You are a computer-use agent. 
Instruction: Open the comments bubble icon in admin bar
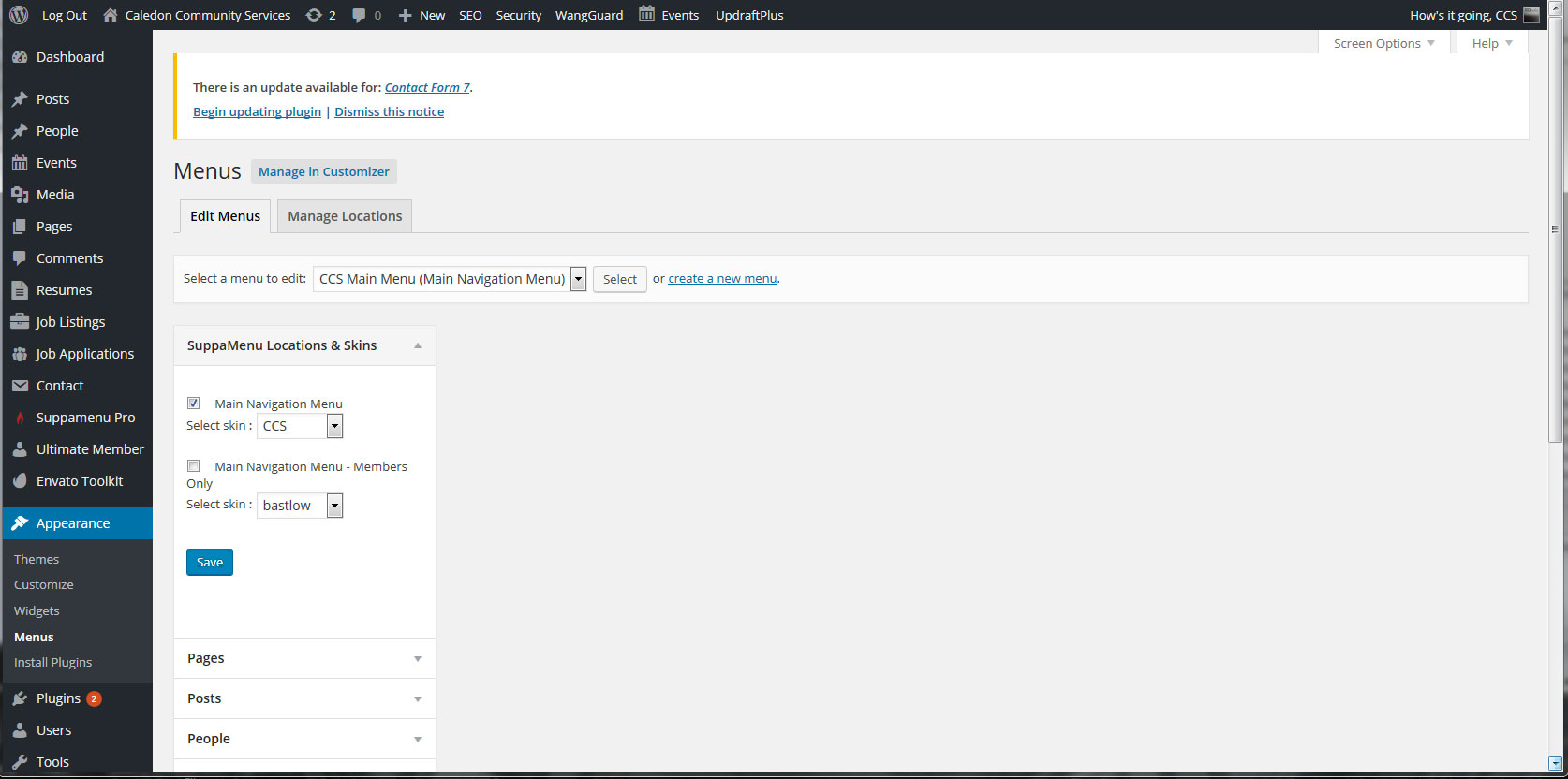coord(359,15)
